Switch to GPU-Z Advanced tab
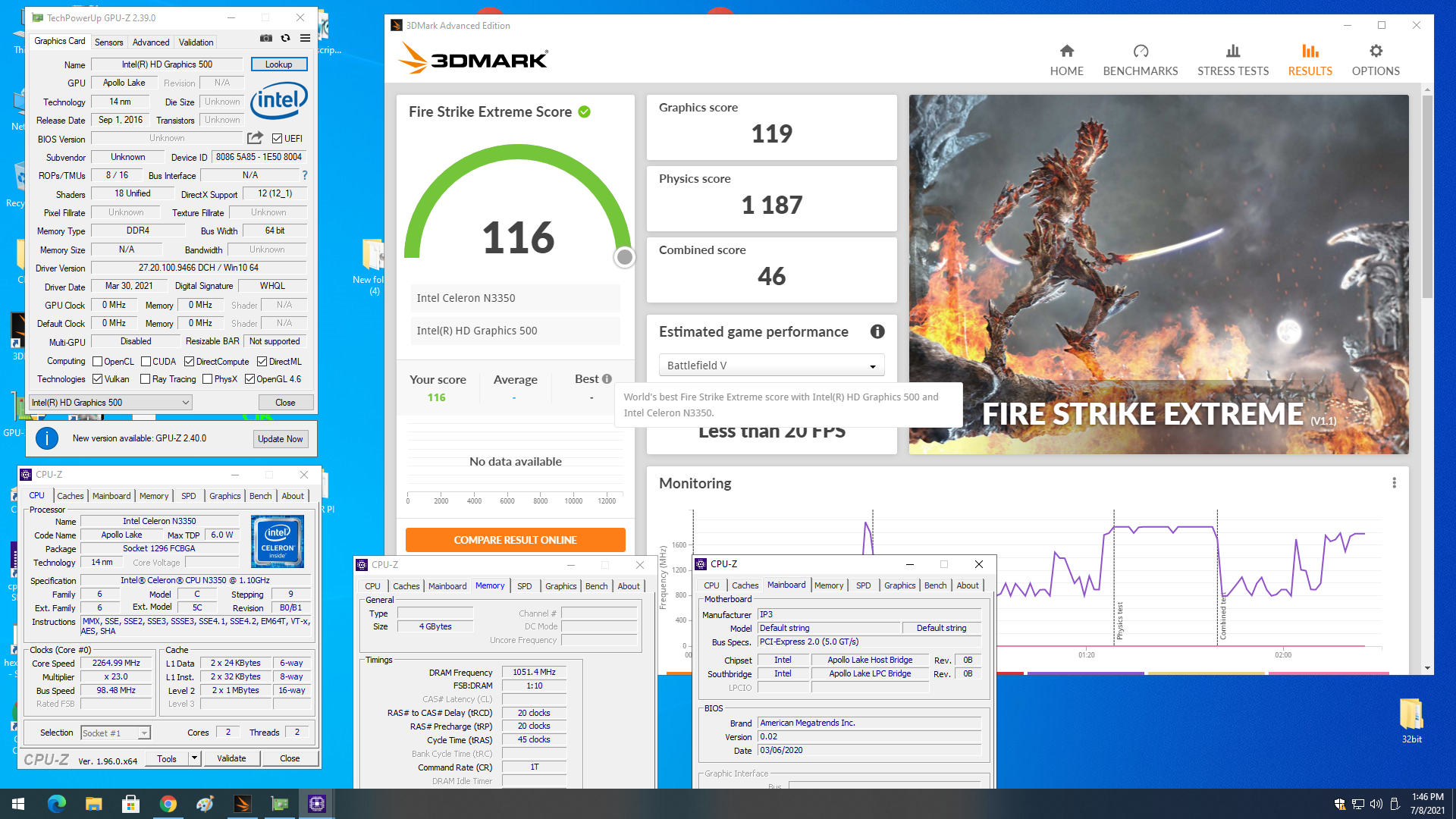The image size is (1456, 819). (151, 42)
